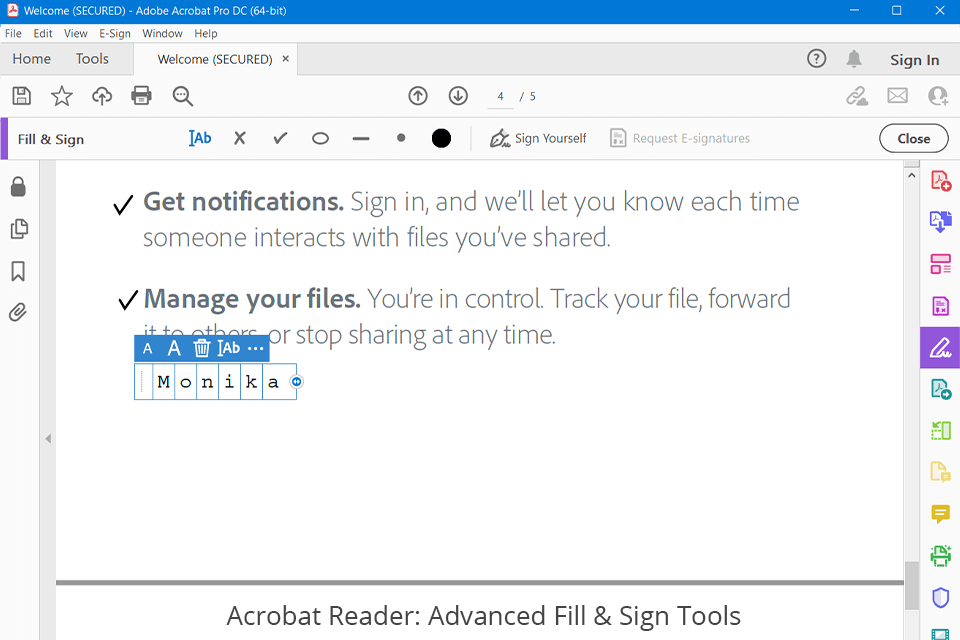The width and height of the screenshot is (960, 640).
Task: Select the Crossmark X tool
Action: click(240, 138)
